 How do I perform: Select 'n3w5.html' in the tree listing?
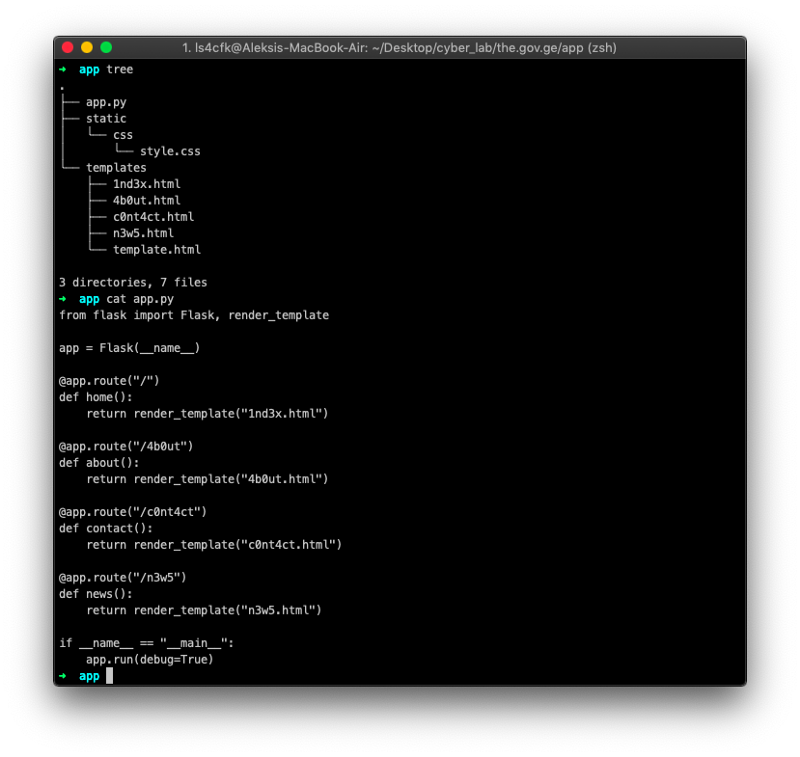pos(143,233)
